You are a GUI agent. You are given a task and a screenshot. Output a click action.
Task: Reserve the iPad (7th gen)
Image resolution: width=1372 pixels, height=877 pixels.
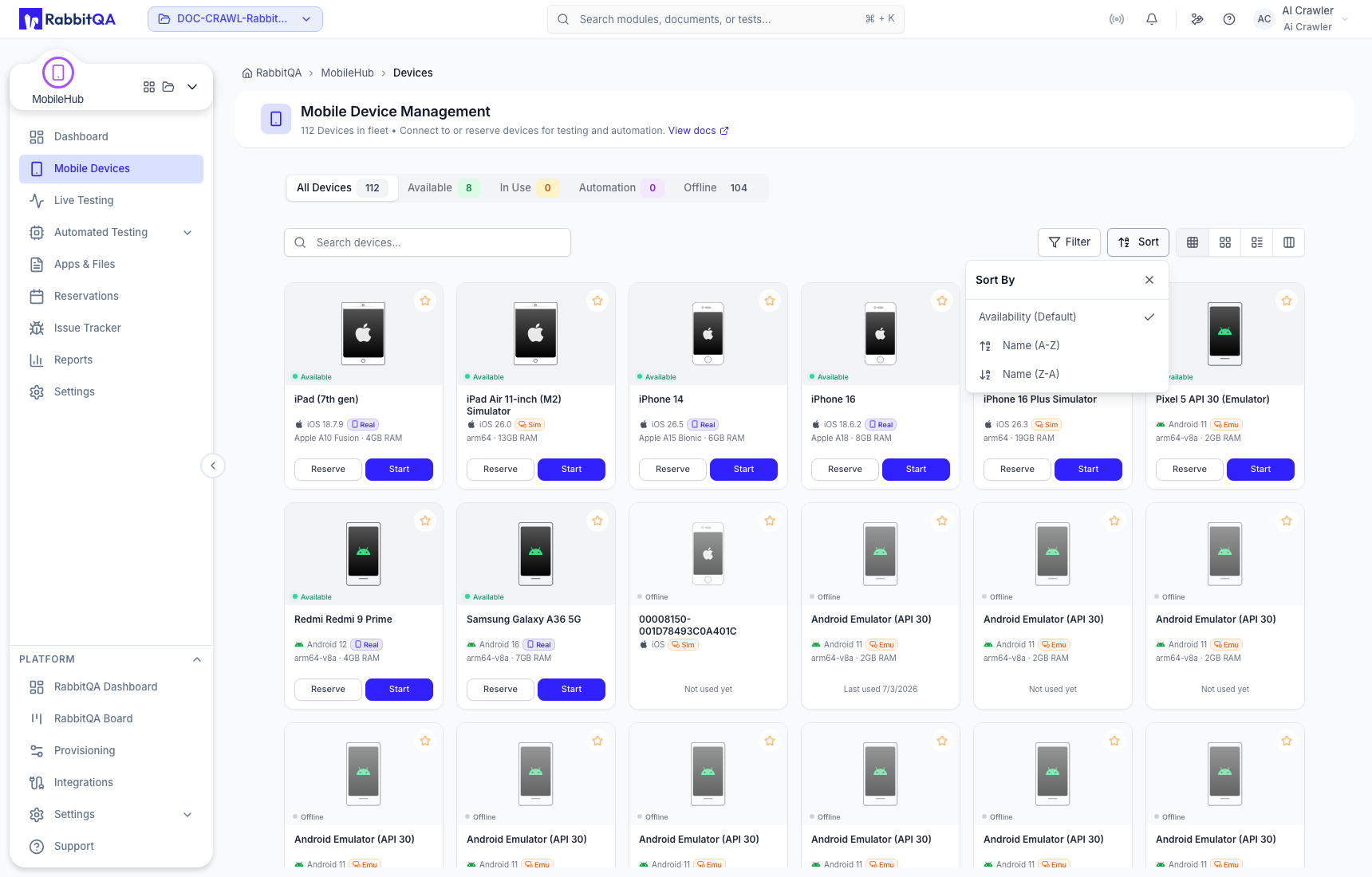point(329,470)
